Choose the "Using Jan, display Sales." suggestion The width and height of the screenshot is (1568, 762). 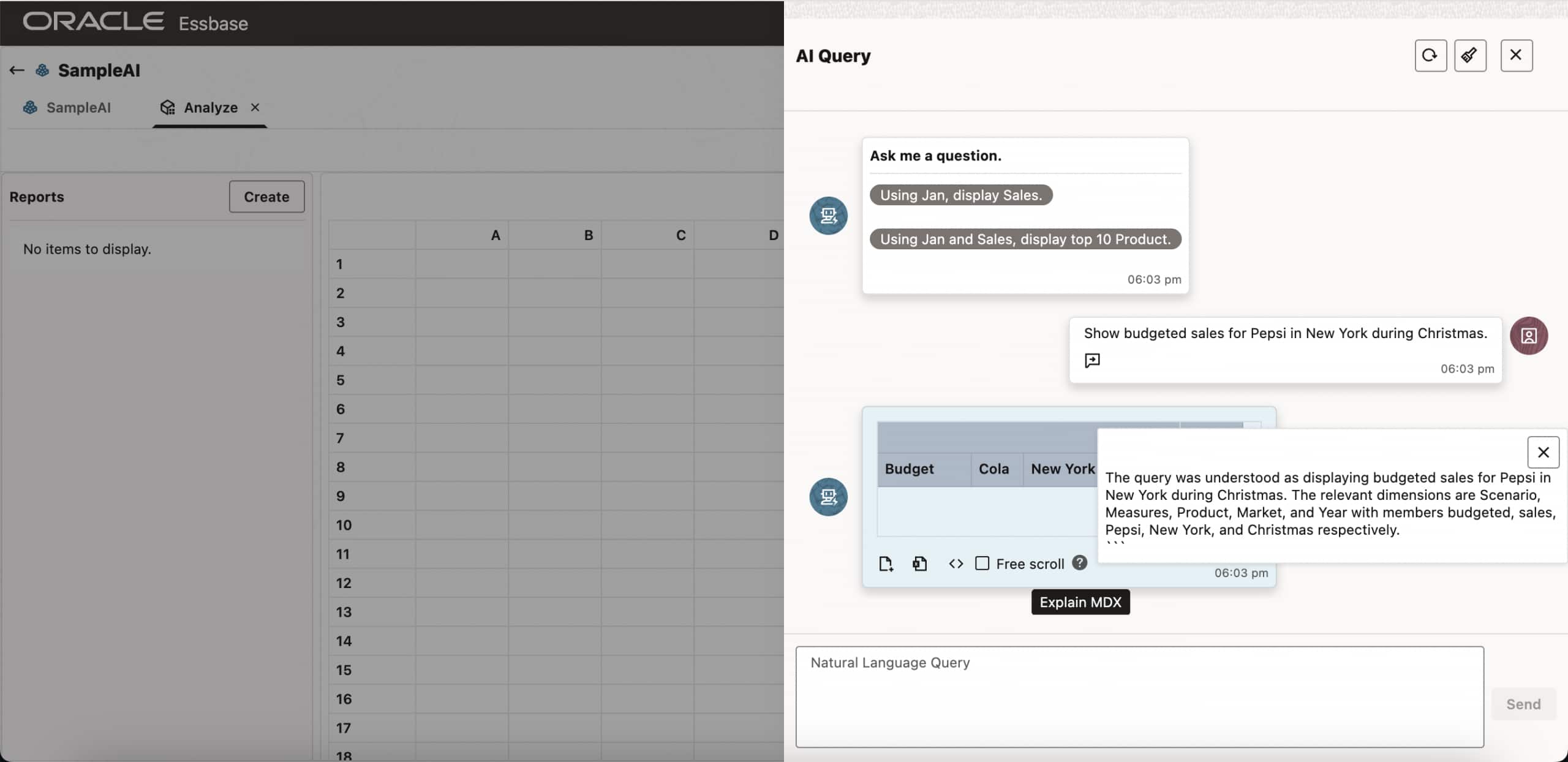pos(960,195)
